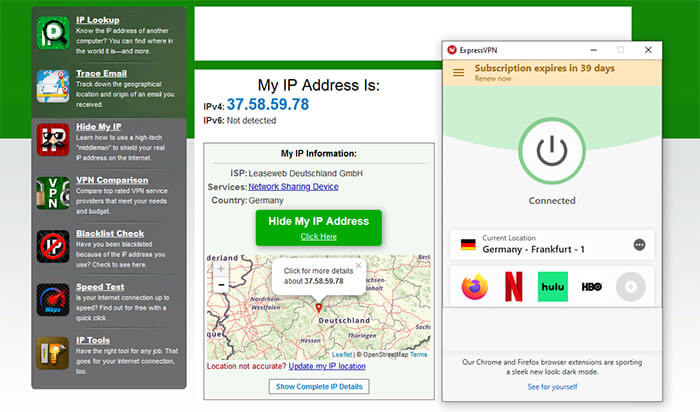Click Update my IP location link
Viewport: 700px width, 412px height.
point(327,366)
